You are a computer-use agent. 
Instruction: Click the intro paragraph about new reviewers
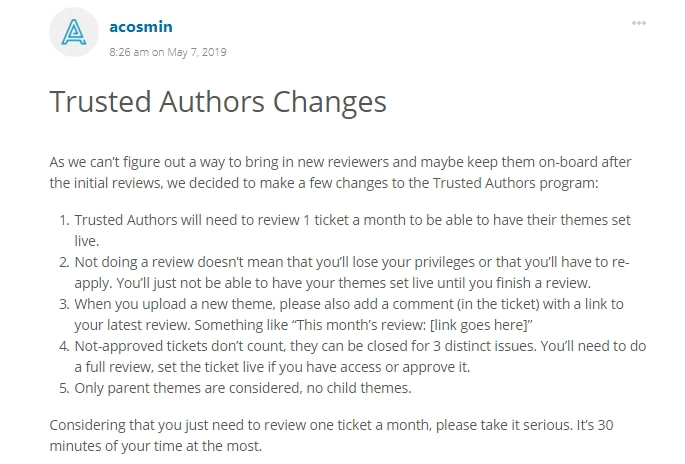(x=340, y=172)
